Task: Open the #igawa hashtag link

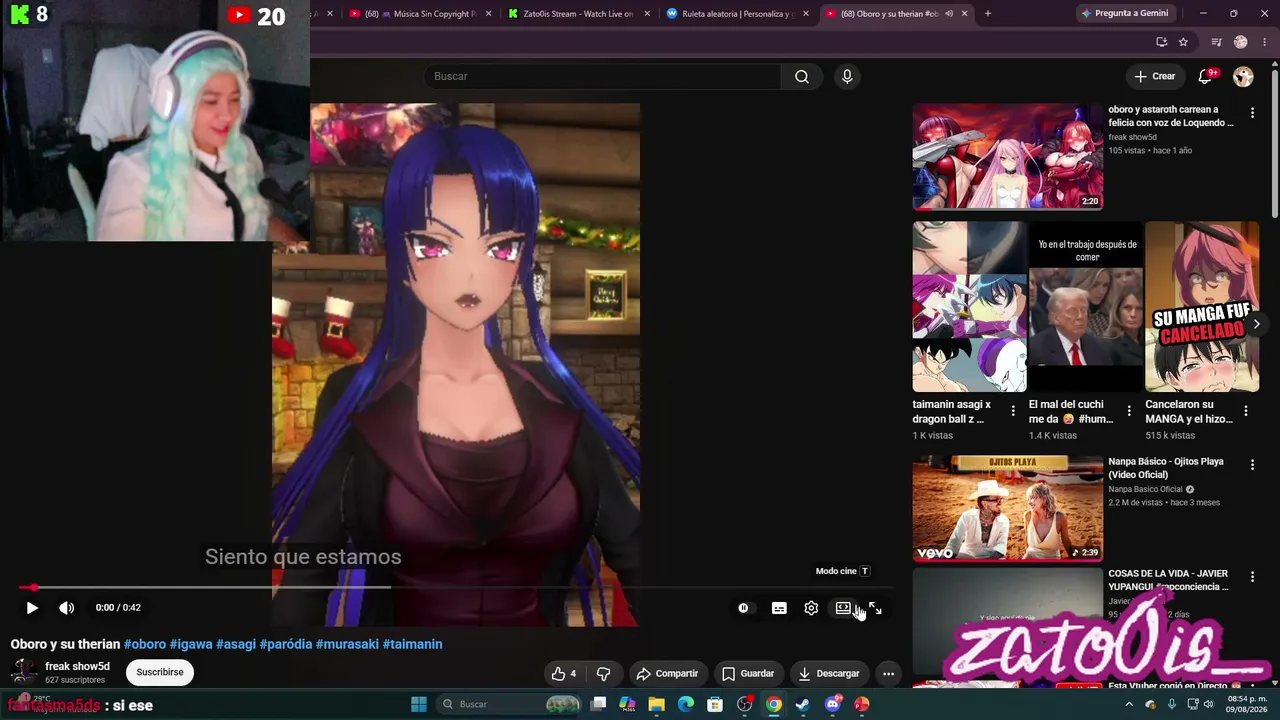Action: pos(191,644)
